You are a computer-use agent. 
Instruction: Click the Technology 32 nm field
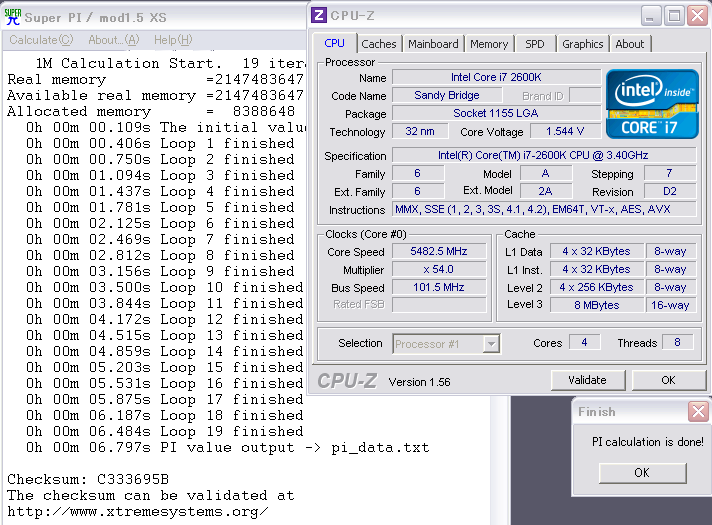click(x=420, y=131)
